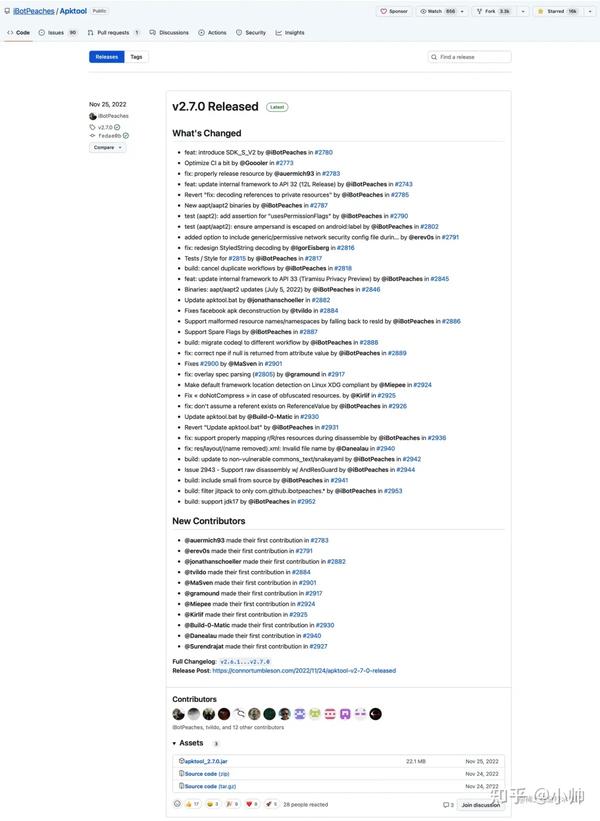This screenshot has width=600, height=821.
Task: Click the Join discussion button
Action: 481,805
